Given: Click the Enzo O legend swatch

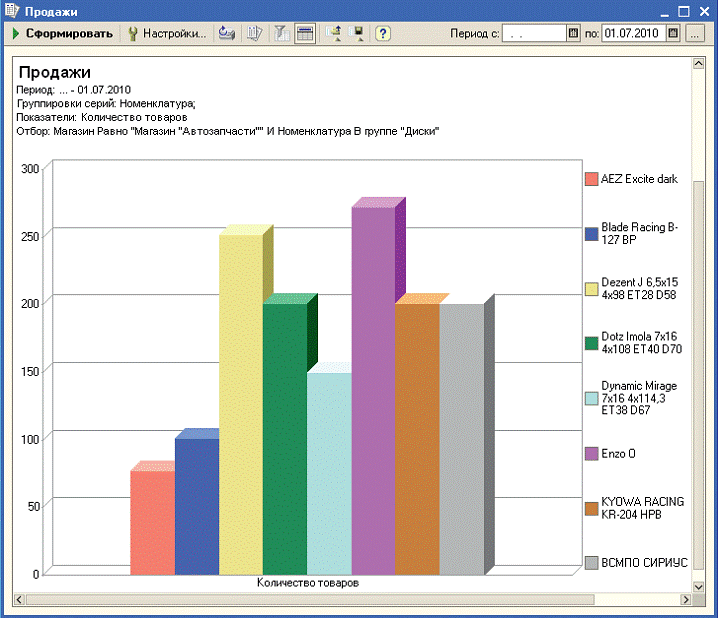Looking at the screenshot, I should tap(592, 454).
